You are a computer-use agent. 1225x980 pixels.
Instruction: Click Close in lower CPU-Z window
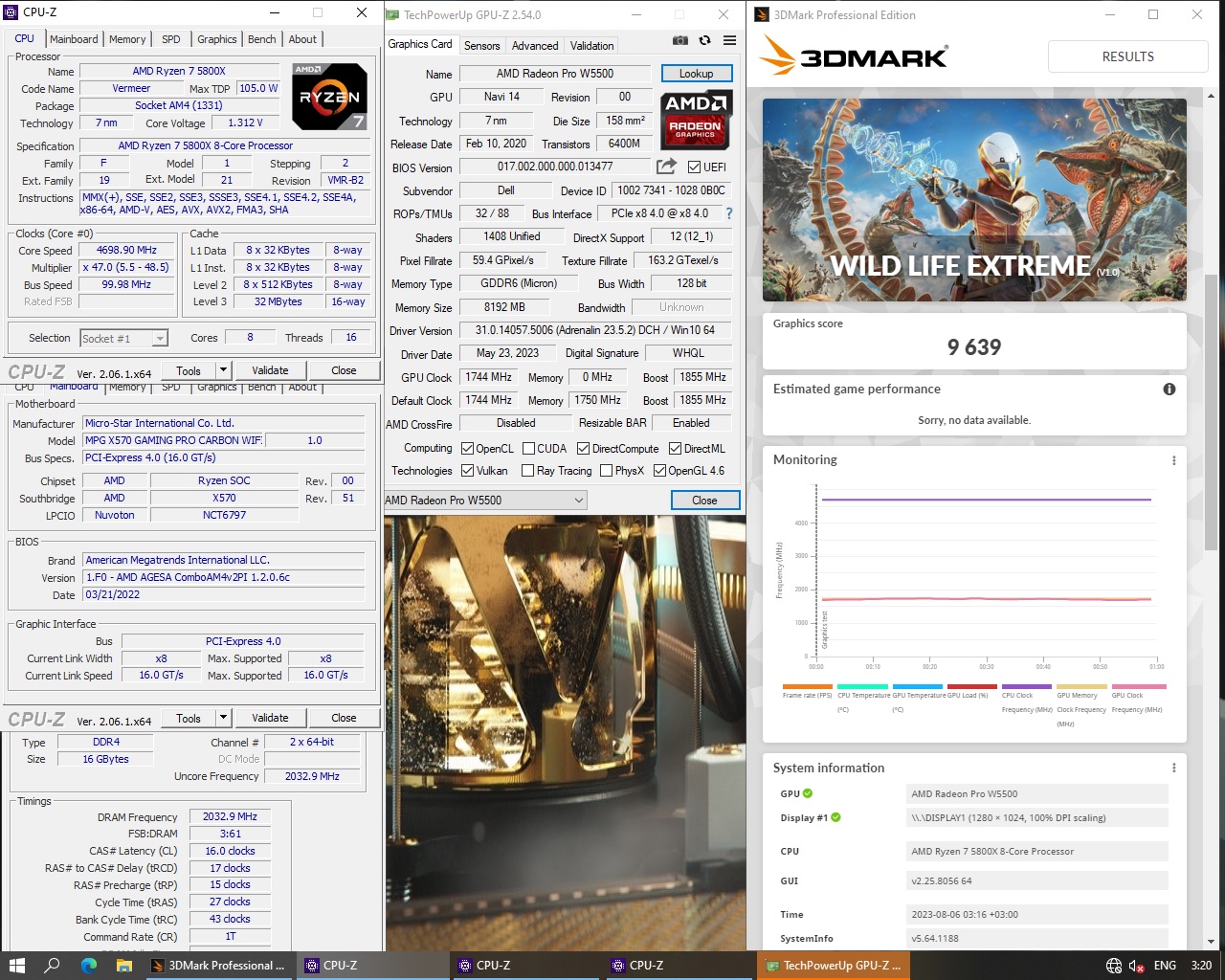click(344, 718)
